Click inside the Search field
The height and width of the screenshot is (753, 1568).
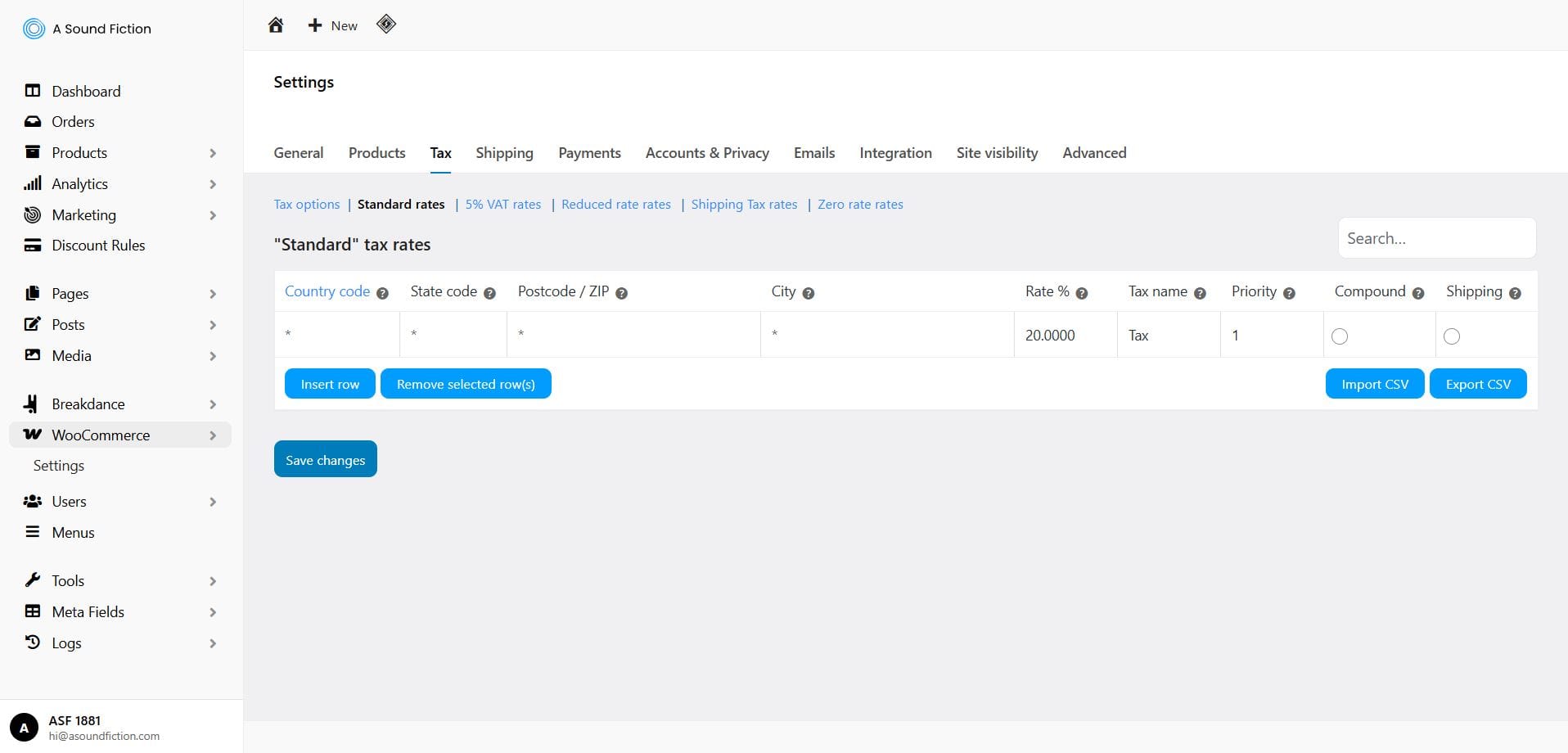pos(1436,238)
